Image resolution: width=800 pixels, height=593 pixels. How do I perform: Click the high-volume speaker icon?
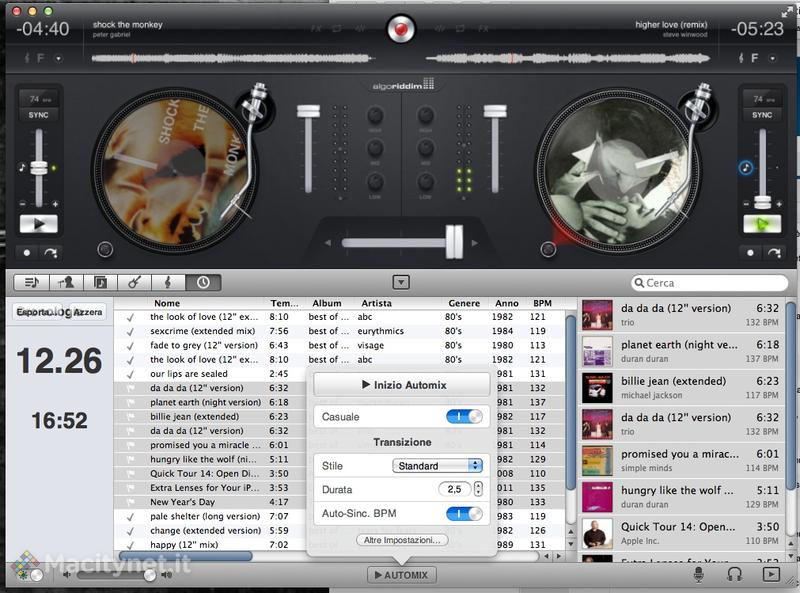(x=166, y=575)
